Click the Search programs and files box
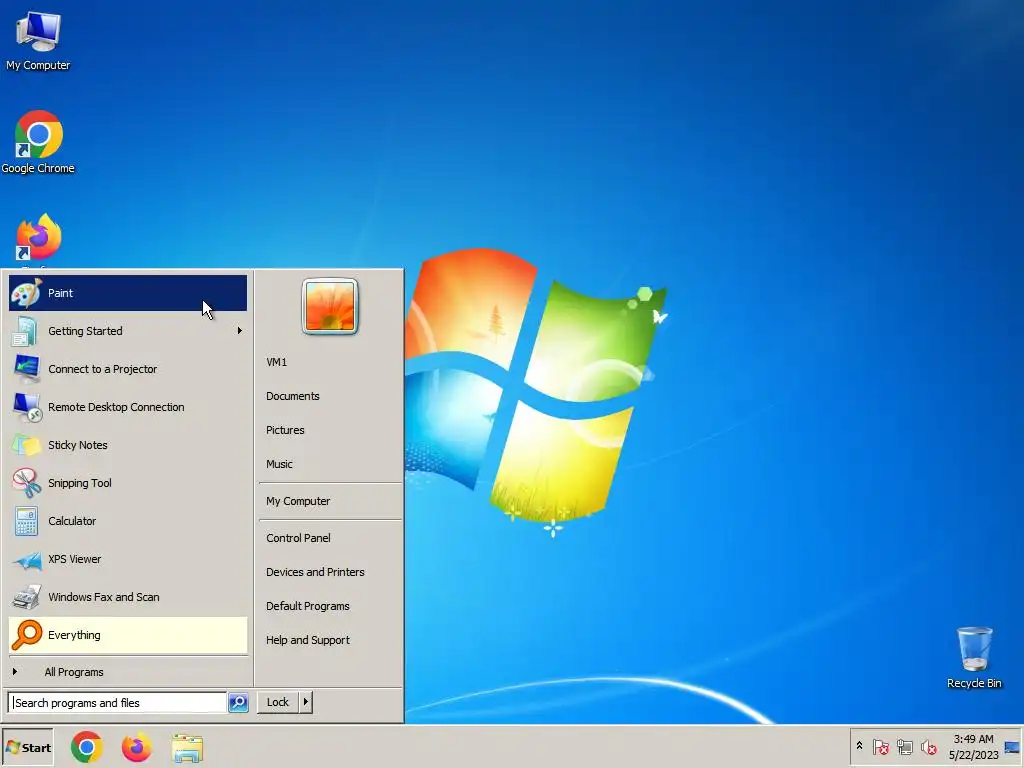Viewport: 1024px width, 768px height. [118, 703]
